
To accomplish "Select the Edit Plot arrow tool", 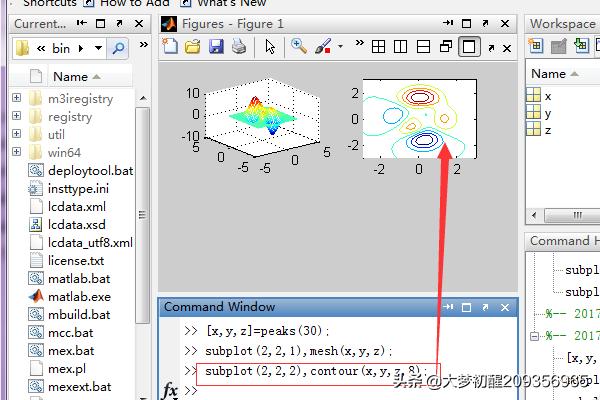I will 270,46.
